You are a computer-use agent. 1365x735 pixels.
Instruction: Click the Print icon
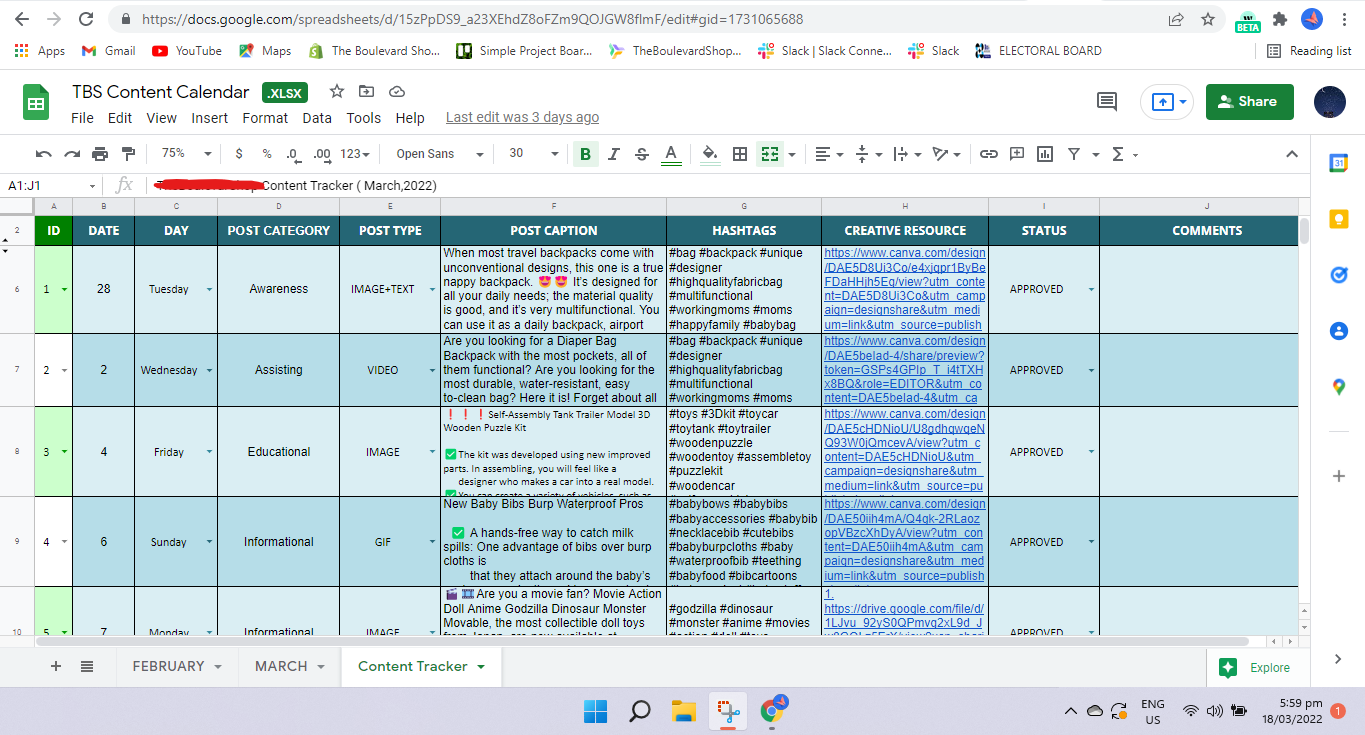click(x=100, y=154)
